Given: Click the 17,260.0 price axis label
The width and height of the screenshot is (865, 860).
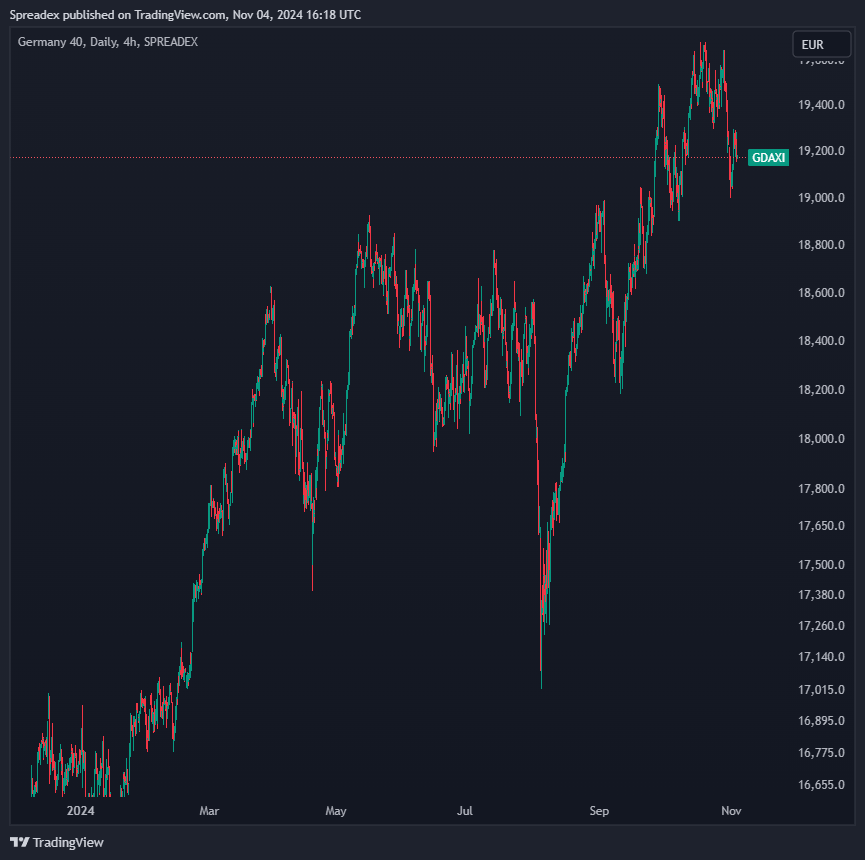Looking at the screenshot, I should point(821,626).
